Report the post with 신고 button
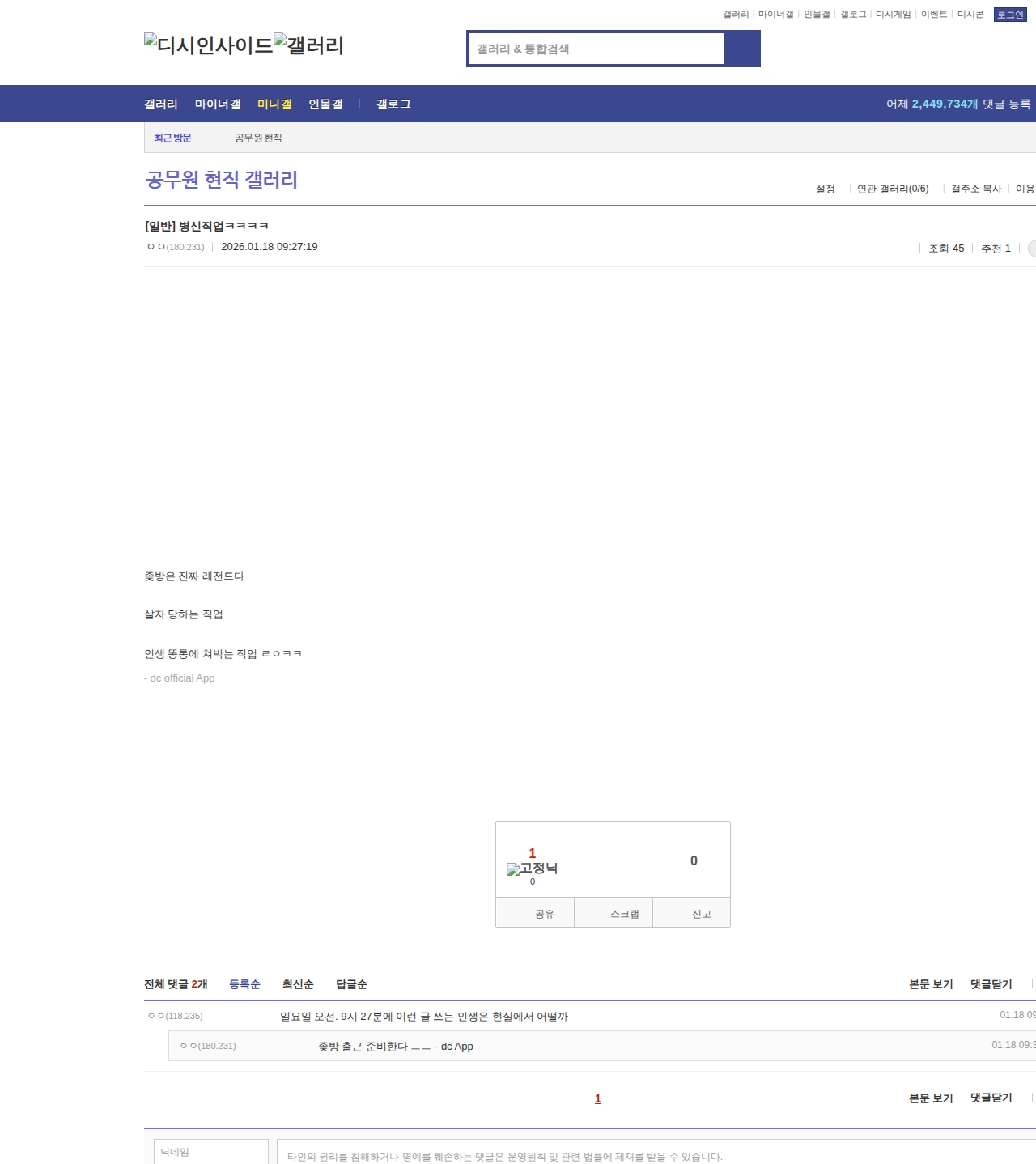Screen dimensions: 1036x1164 701,914
